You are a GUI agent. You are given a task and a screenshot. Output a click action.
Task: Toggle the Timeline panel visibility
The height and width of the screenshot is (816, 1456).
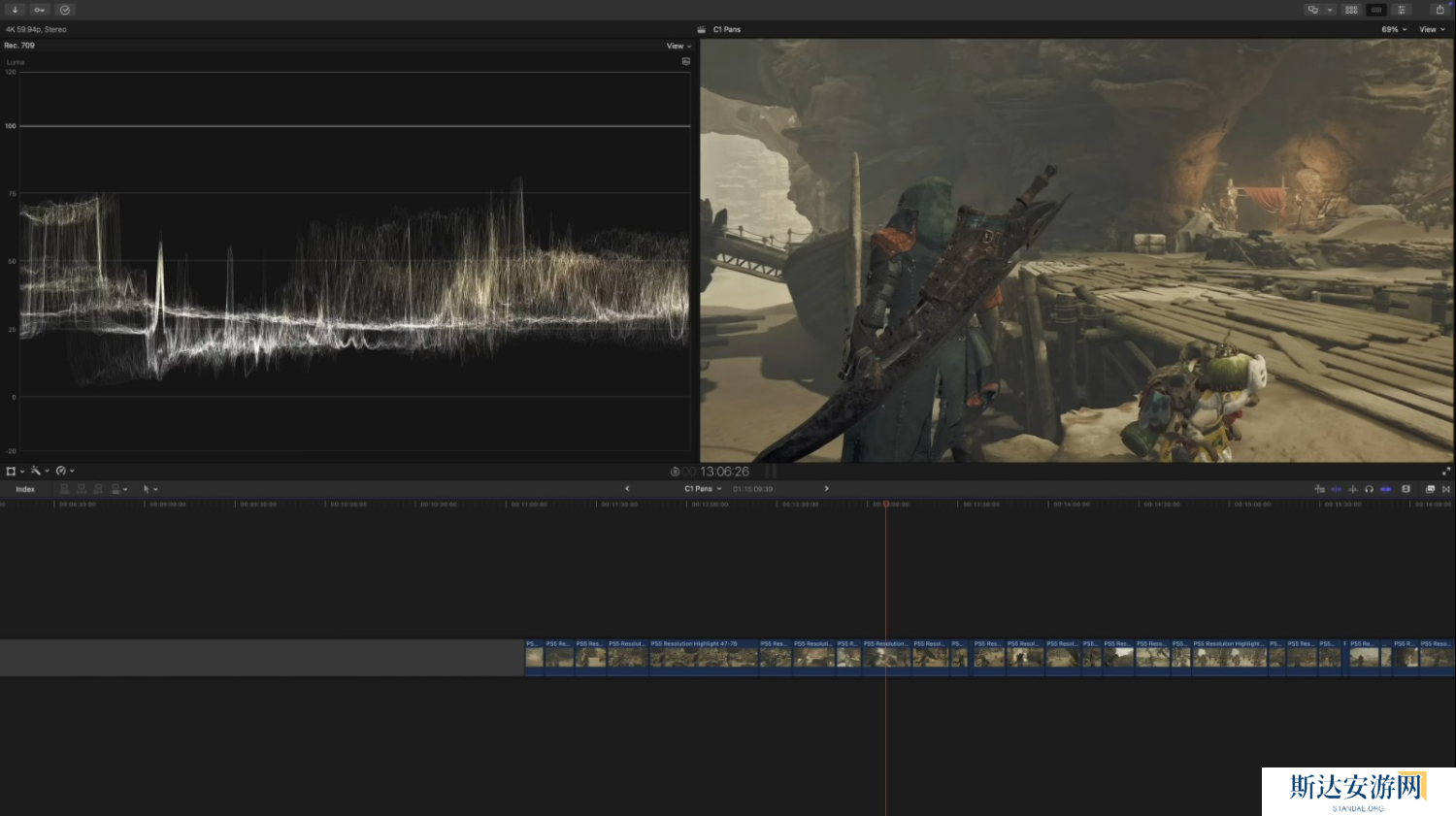[1376, 10]
